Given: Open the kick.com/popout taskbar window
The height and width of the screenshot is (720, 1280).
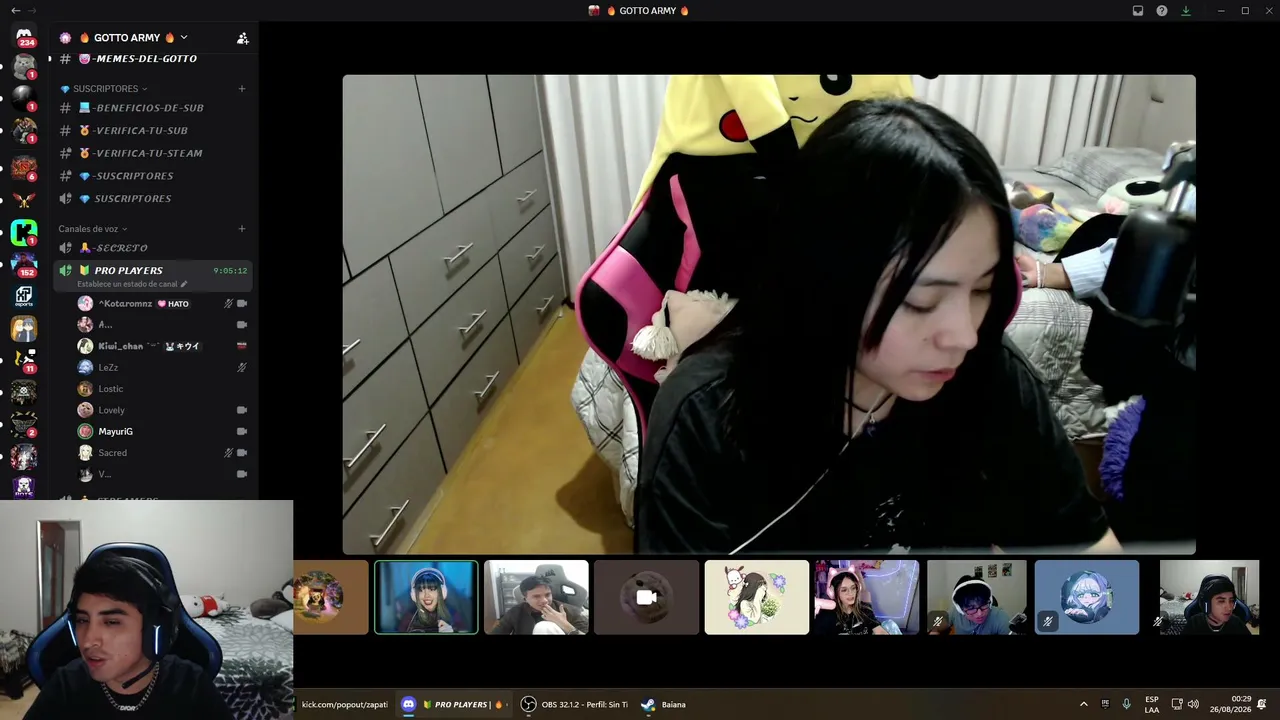Looking at the screenshot, I should [344, 705].
